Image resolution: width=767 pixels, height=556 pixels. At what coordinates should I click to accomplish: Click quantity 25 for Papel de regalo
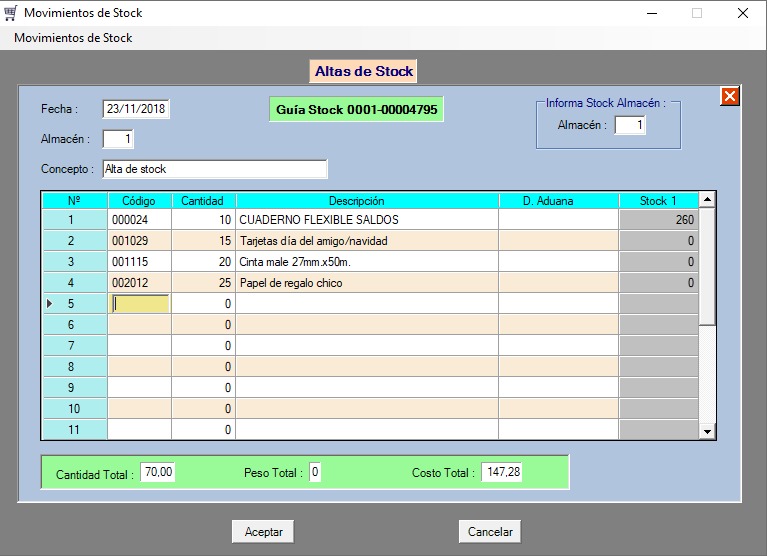[x=203, y=283]
